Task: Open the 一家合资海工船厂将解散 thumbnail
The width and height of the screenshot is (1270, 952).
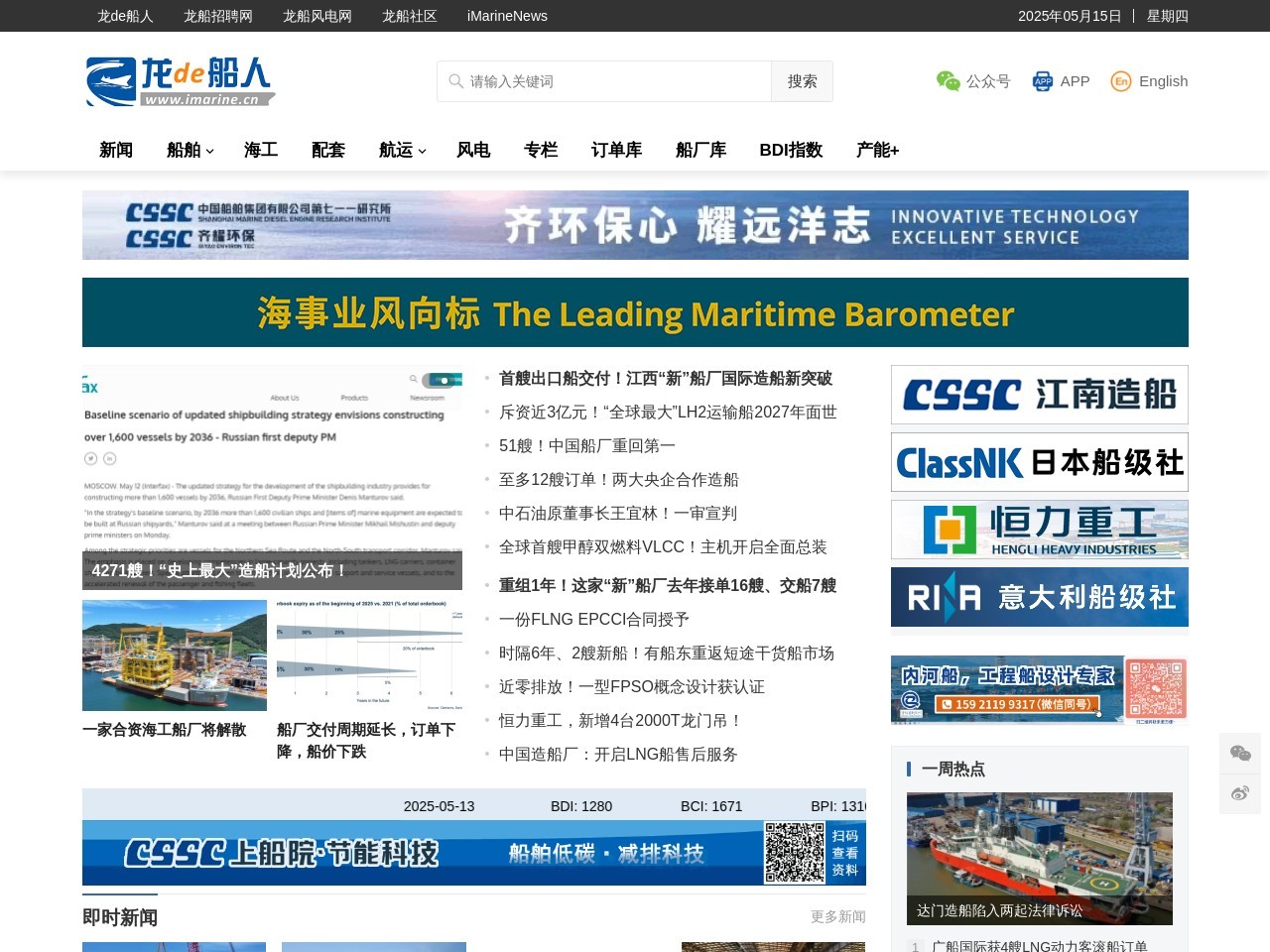Action: (175, 655)
